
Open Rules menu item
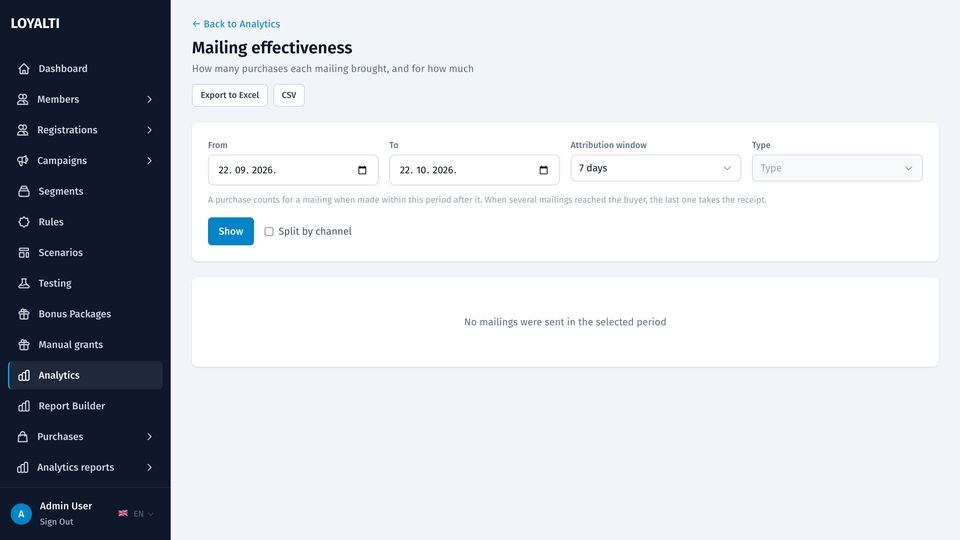pos(85,222)
